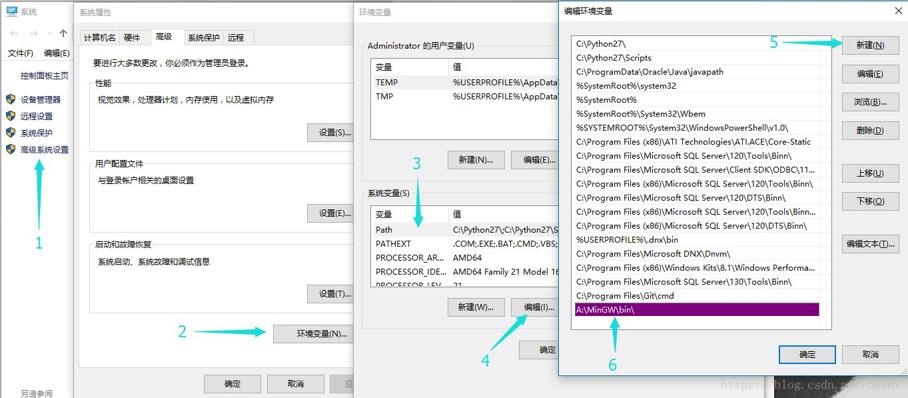Click 确定 in 环境变量 dialog
The image size is (908, 398).
click(x=539, y=350)
